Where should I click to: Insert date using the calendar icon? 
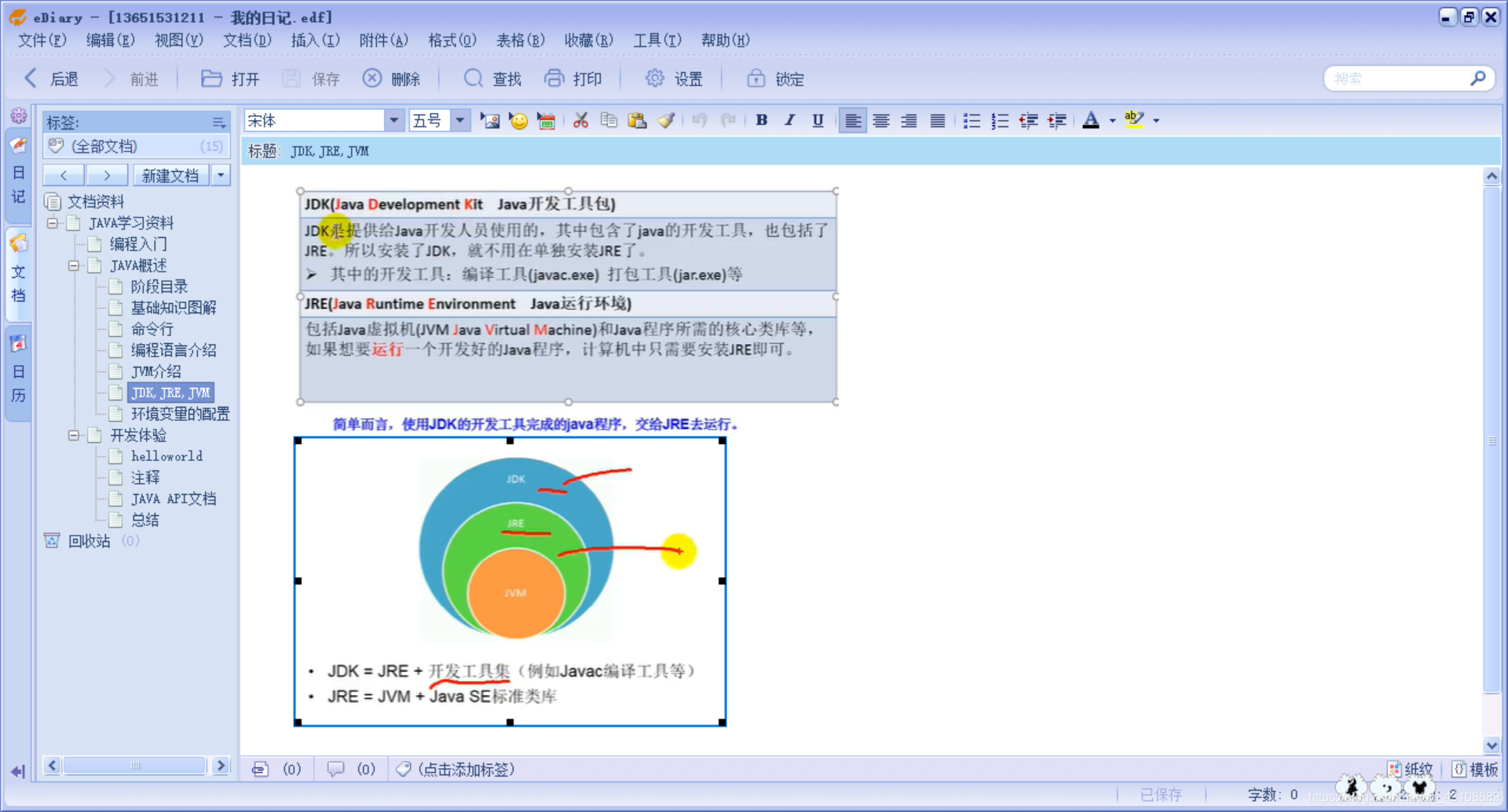pyautogui.click(x=547, y=120)
